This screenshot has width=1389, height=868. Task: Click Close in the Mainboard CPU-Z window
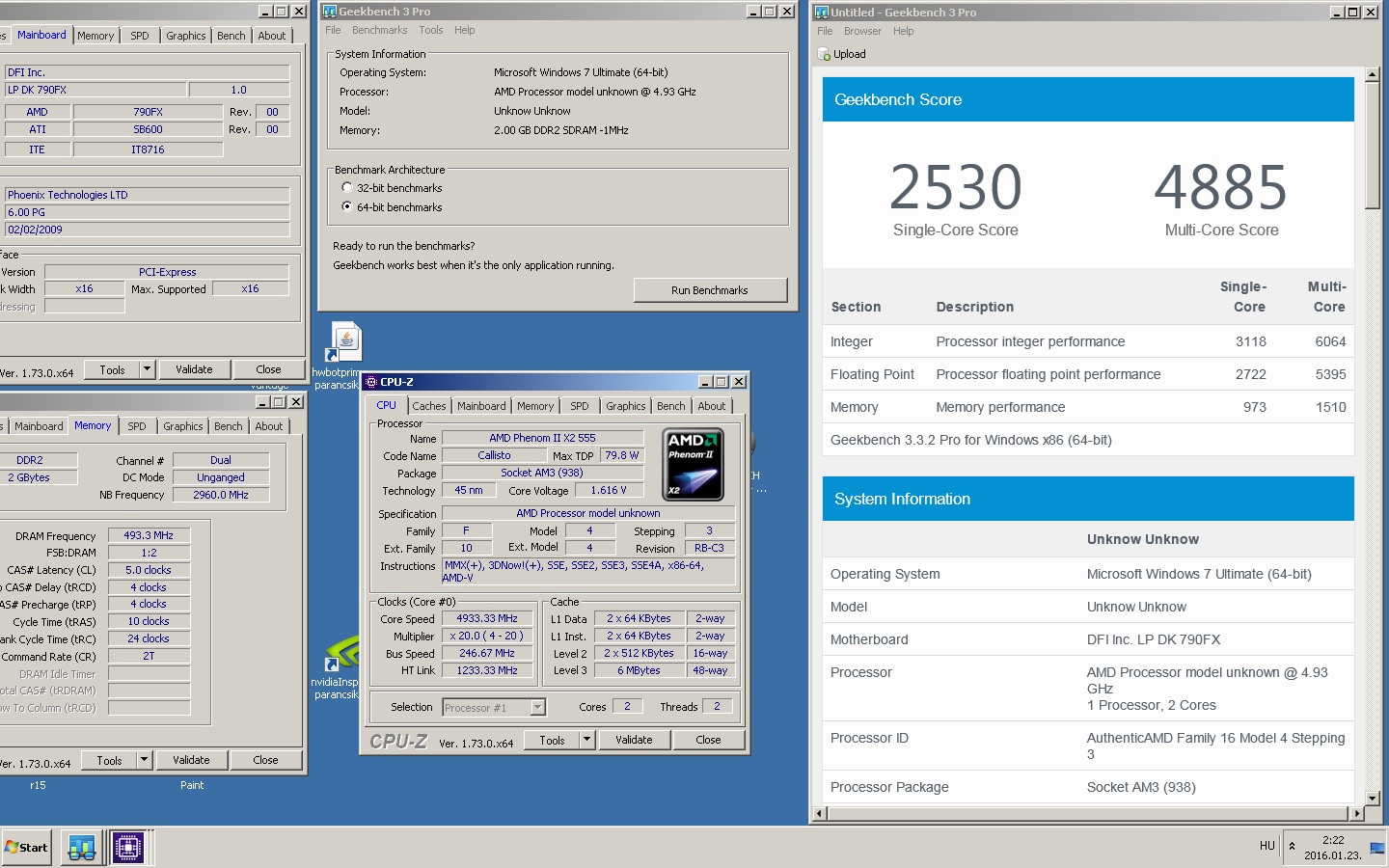point(268,369)
